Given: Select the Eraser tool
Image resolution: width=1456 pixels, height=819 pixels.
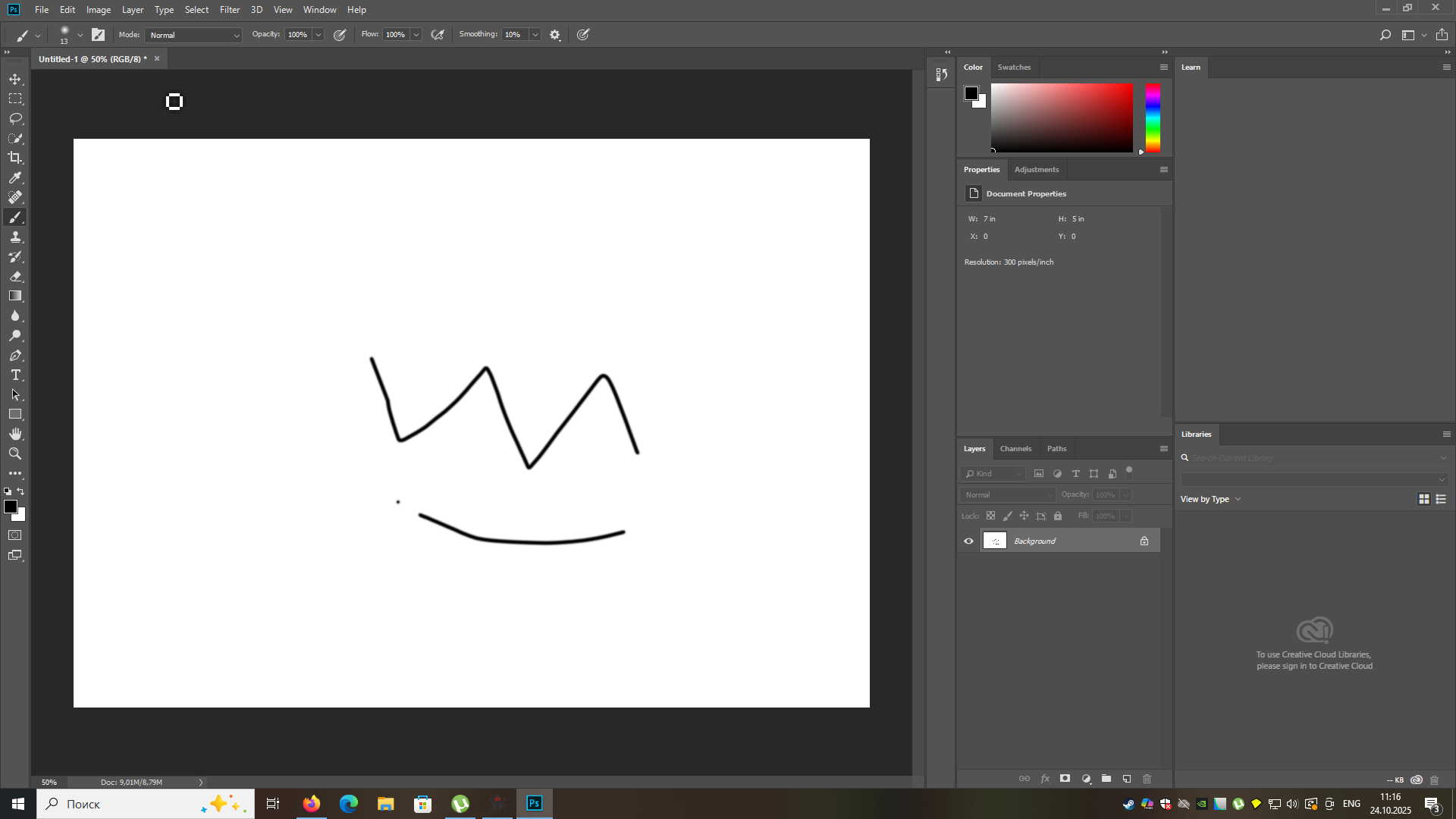Looking at the screenshot, I should (15, 277).
